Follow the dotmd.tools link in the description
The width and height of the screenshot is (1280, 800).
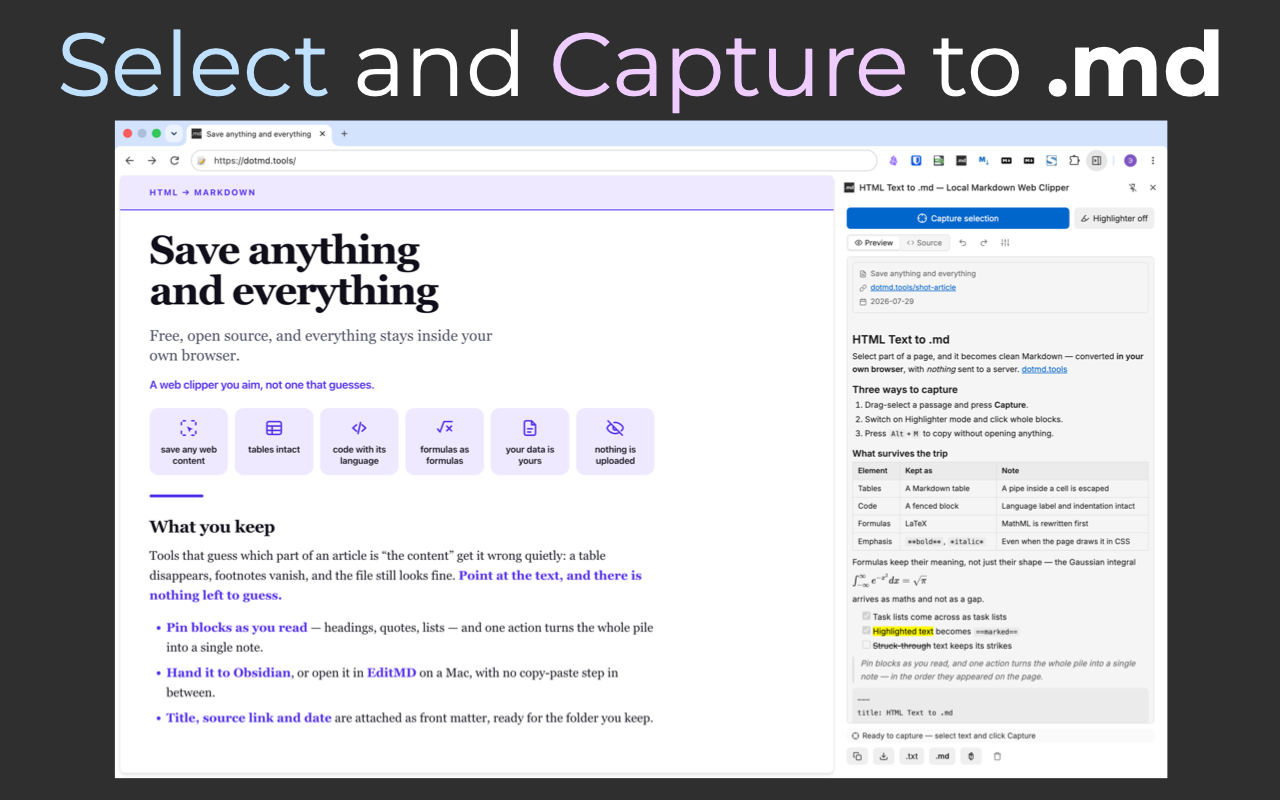1044,369
